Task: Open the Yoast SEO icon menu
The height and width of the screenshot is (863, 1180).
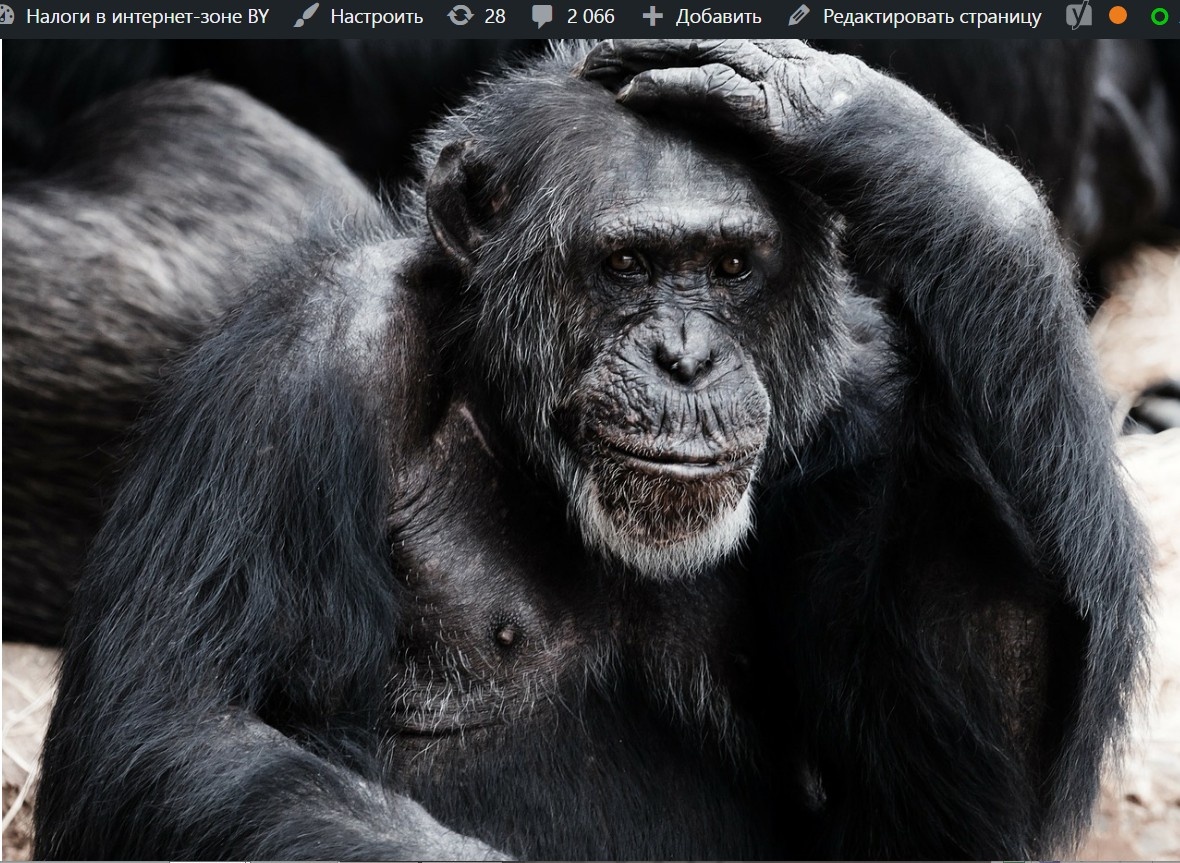Action: point(1079,15)
